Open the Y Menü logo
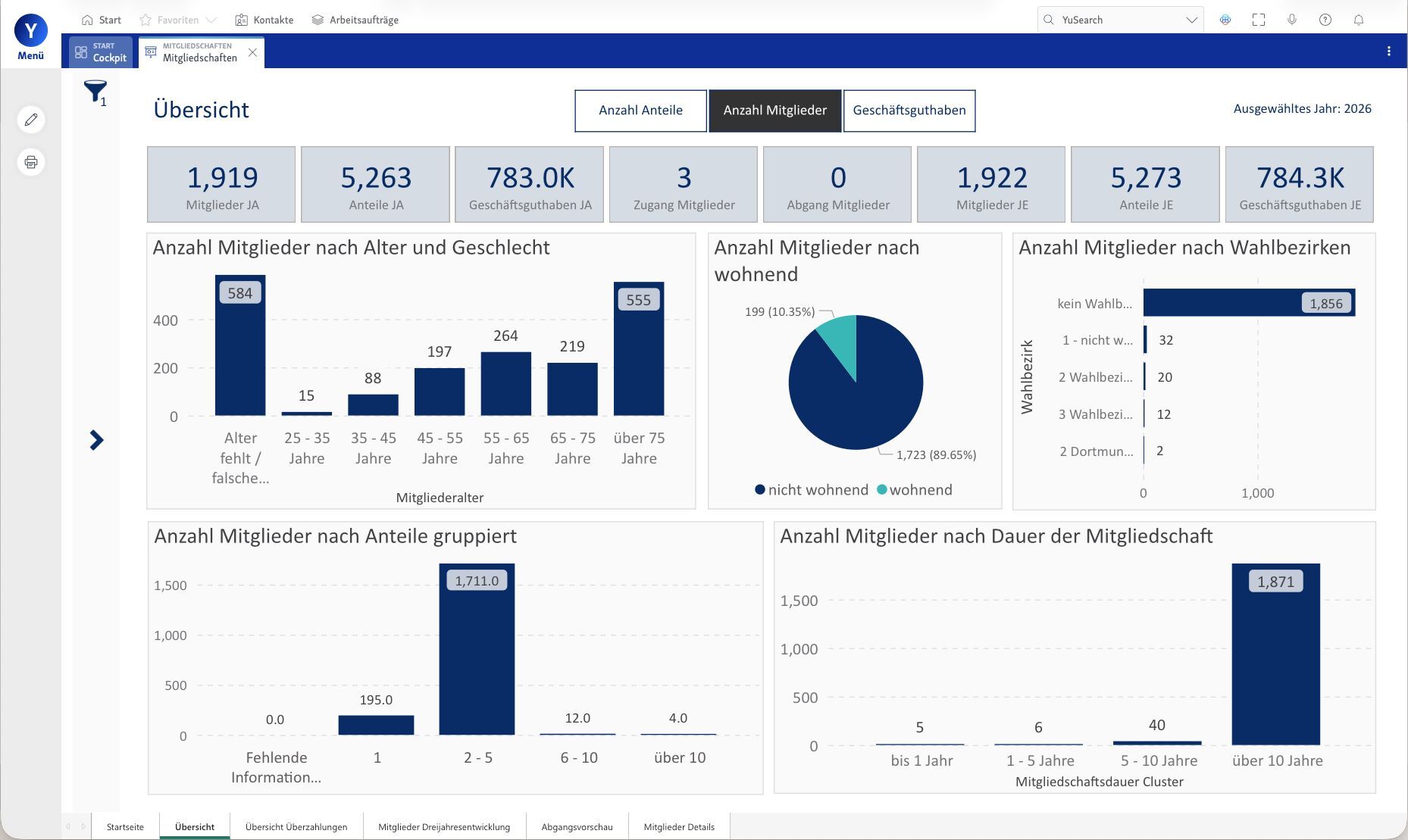Image resolution: width=1408 pixels, height=840 pixels. click(x=31, y=36)
